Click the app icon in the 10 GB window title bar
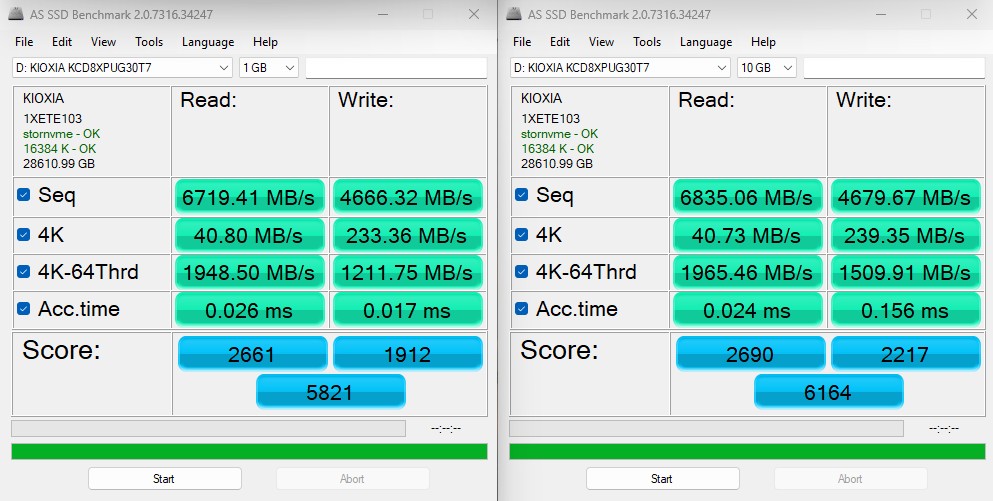993x501 pixels. point(514,14)
